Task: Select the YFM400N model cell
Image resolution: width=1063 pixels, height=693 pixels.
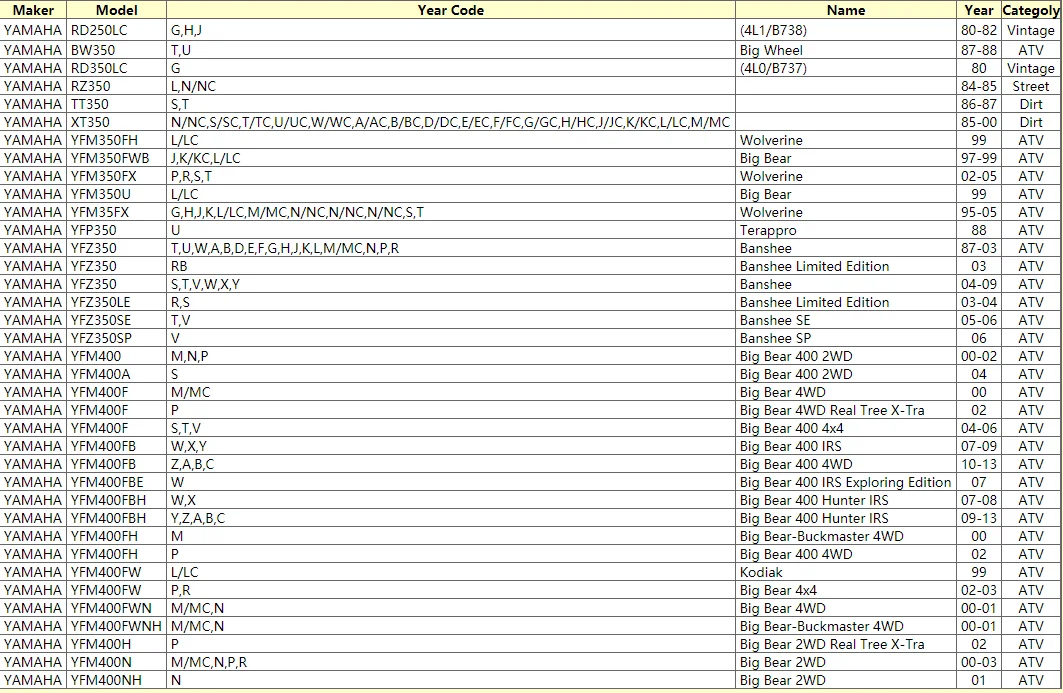Action: click(x=117, y=662)
